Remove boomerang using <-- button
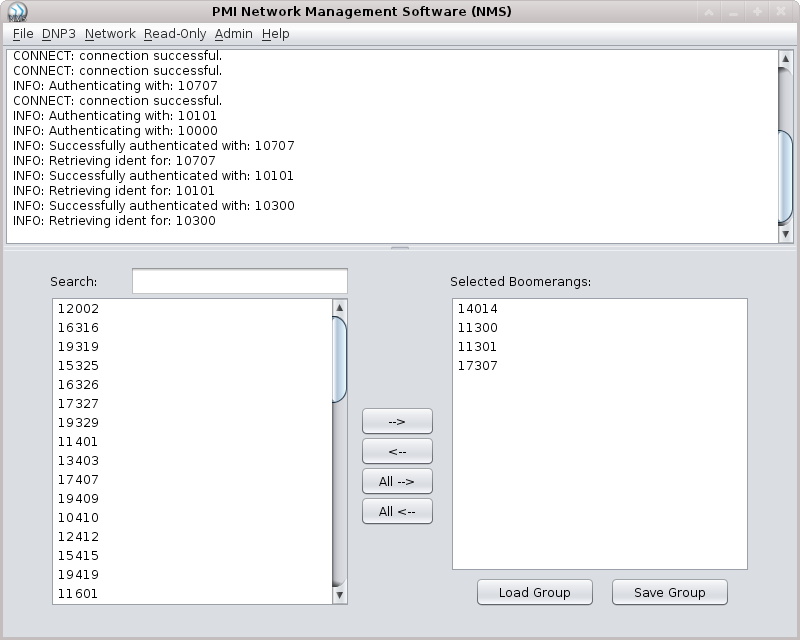Screen dimensions: 800x640 click(x=396, y=451)
